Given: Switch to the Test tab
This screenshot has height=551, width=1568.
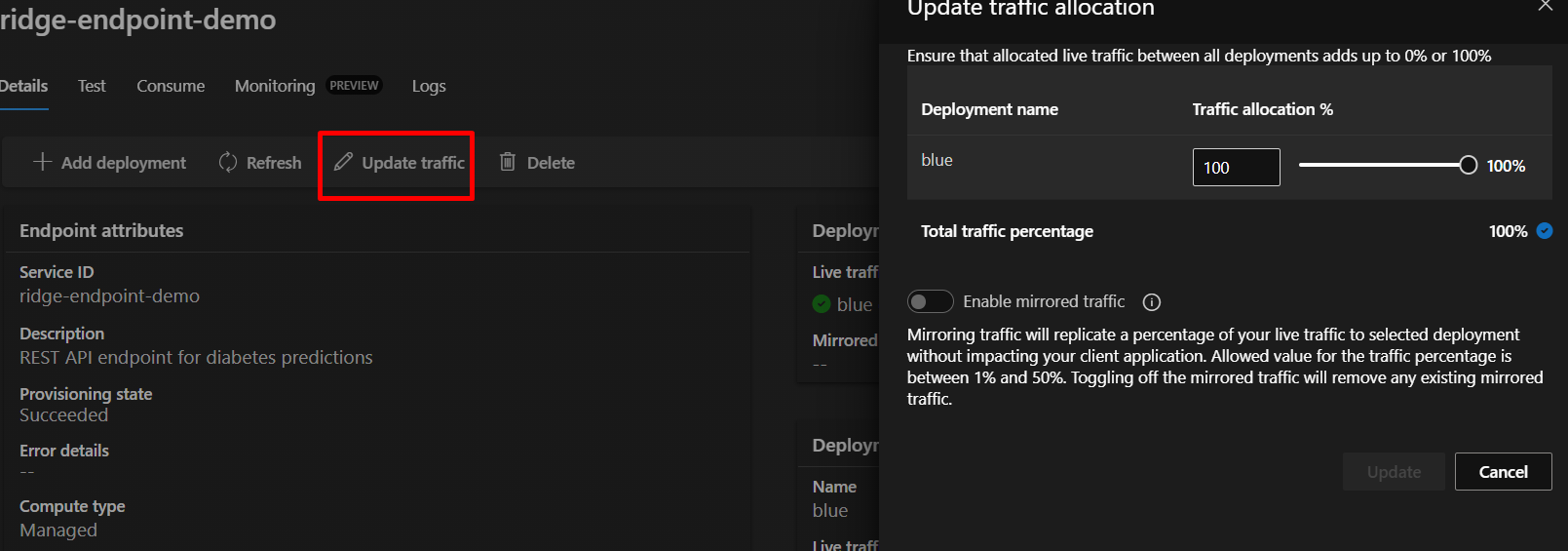Looking at the screenshot, I should pos(92,86).
